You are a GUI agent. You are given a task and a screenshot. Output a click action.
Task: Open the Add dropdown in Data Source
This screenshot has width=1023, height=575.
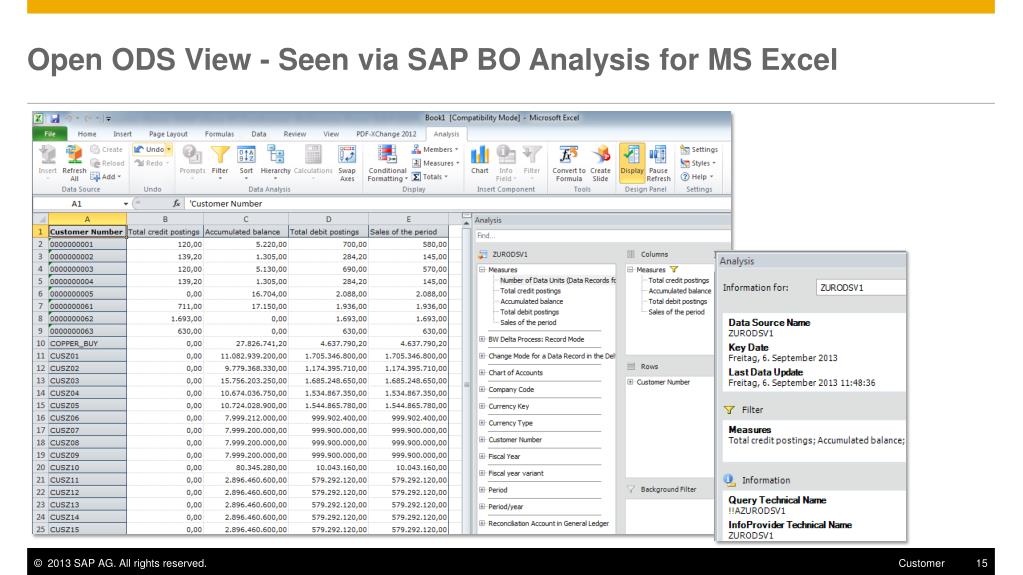(x=106, y=177)
